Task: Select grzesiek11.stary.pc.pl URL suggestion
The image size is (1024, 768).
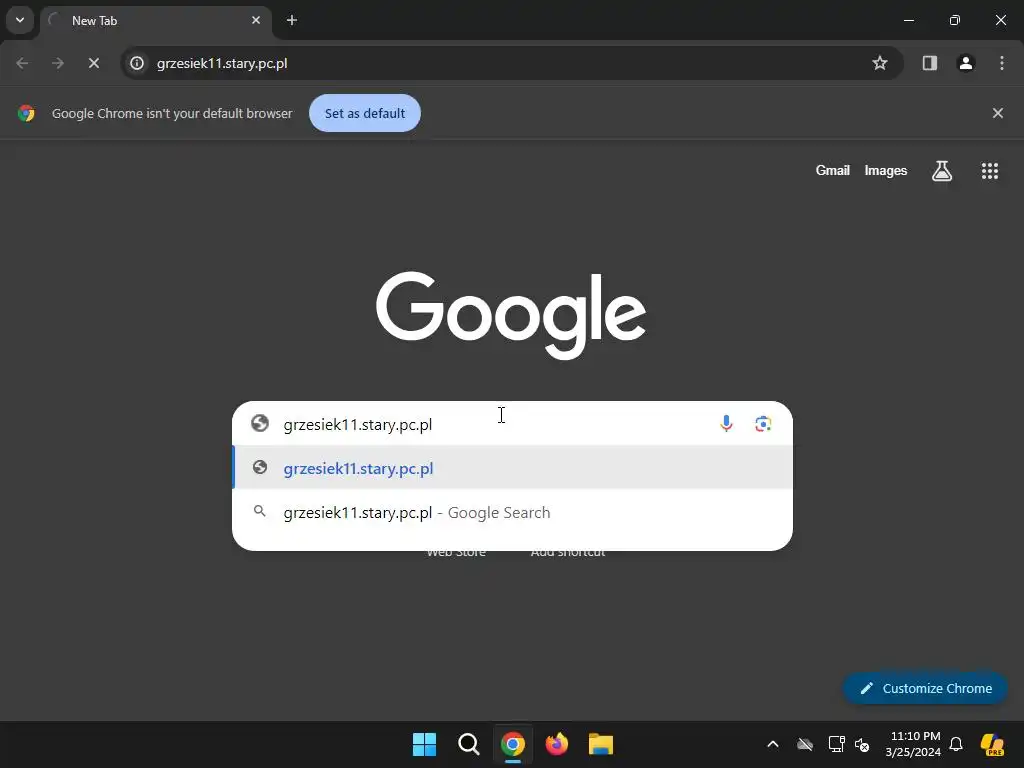Action: [x=513, y=468]
